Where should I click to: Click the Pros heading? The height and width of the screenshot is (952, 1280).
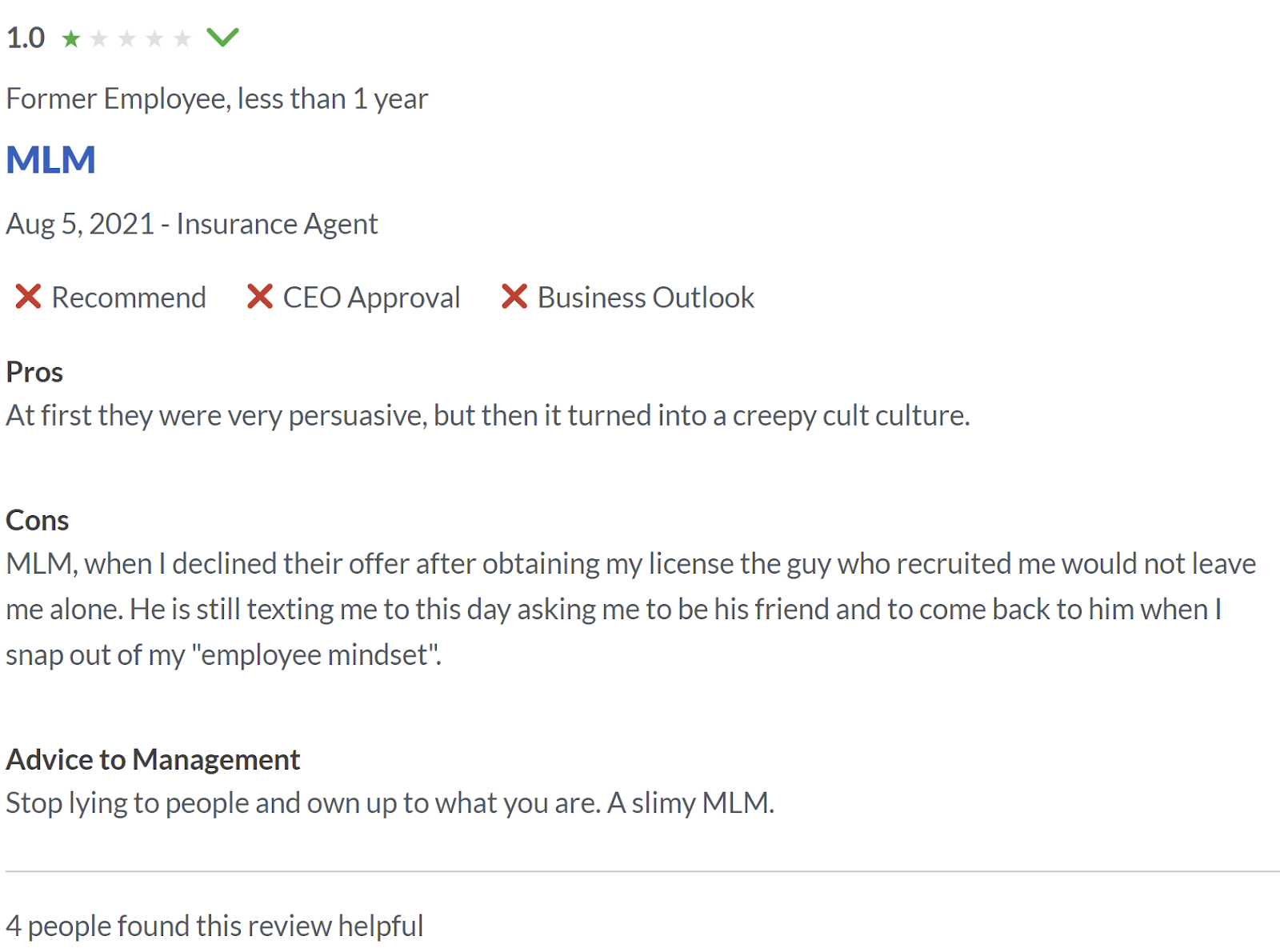pos(34,372)
